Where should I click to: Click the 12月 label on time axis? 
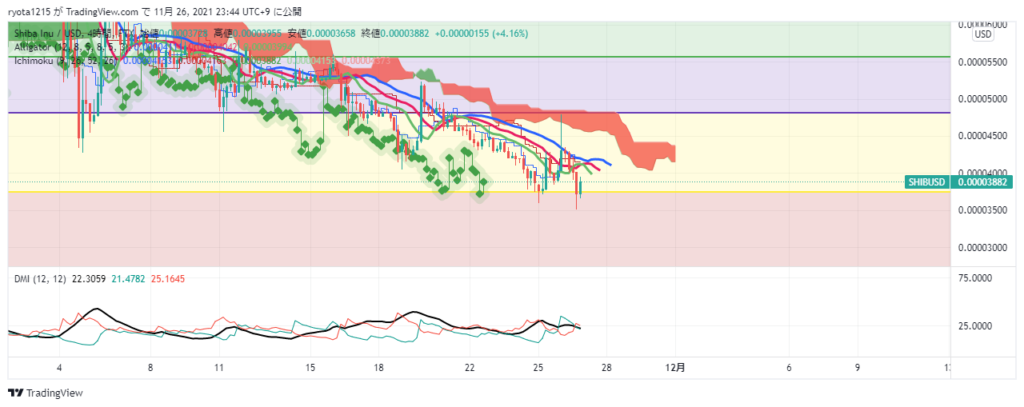click(676, 368)
